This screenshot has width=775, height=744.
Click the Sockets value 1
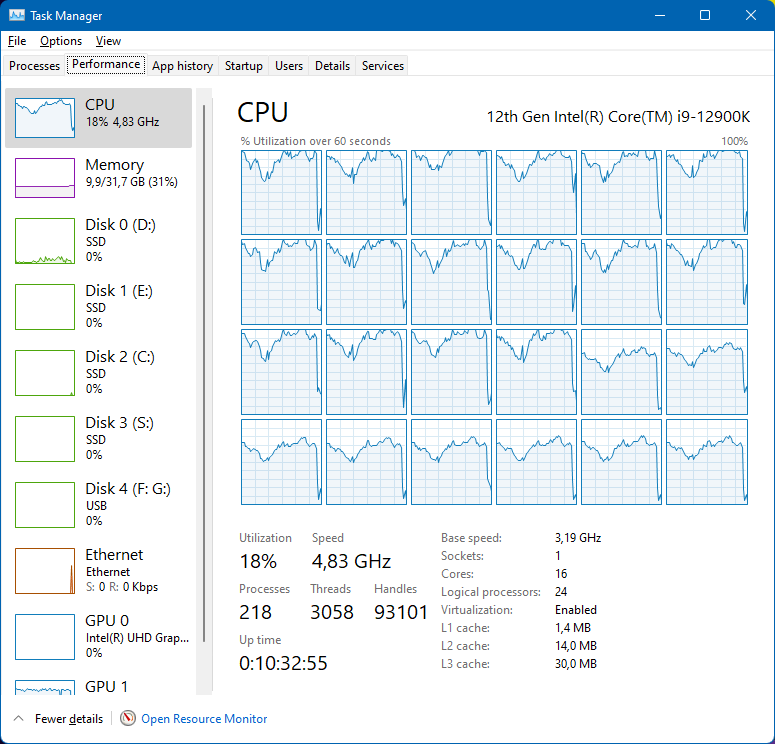point(558,556)
